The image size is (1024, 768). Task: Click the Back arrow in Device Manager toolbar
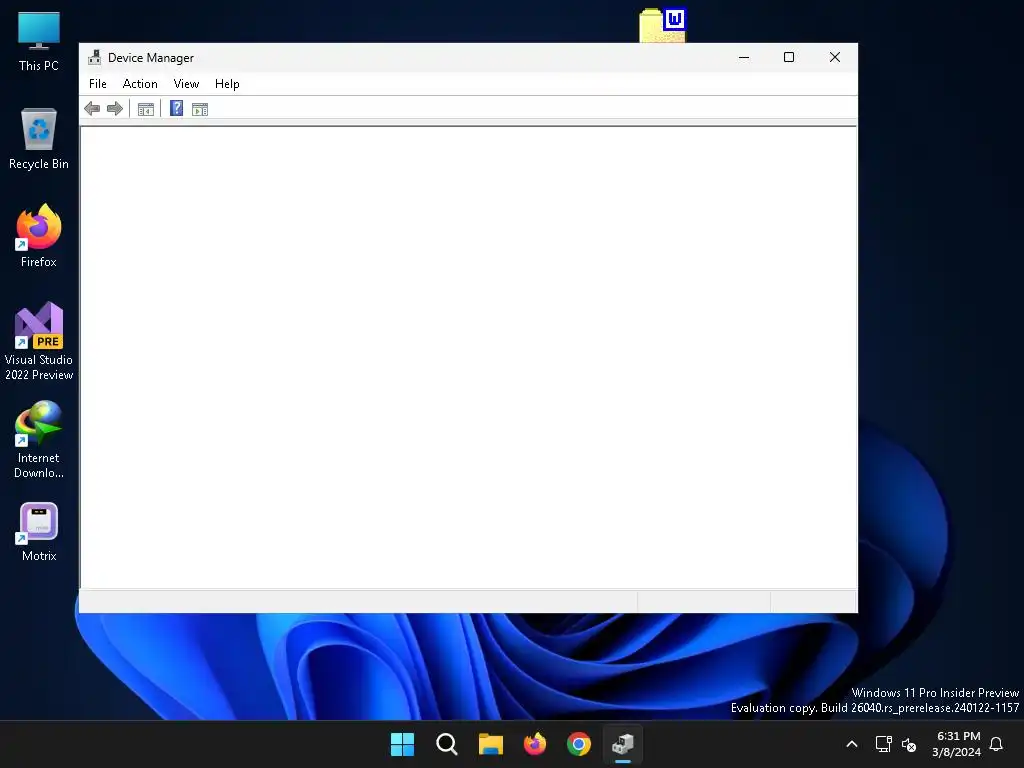click(92, 109)
